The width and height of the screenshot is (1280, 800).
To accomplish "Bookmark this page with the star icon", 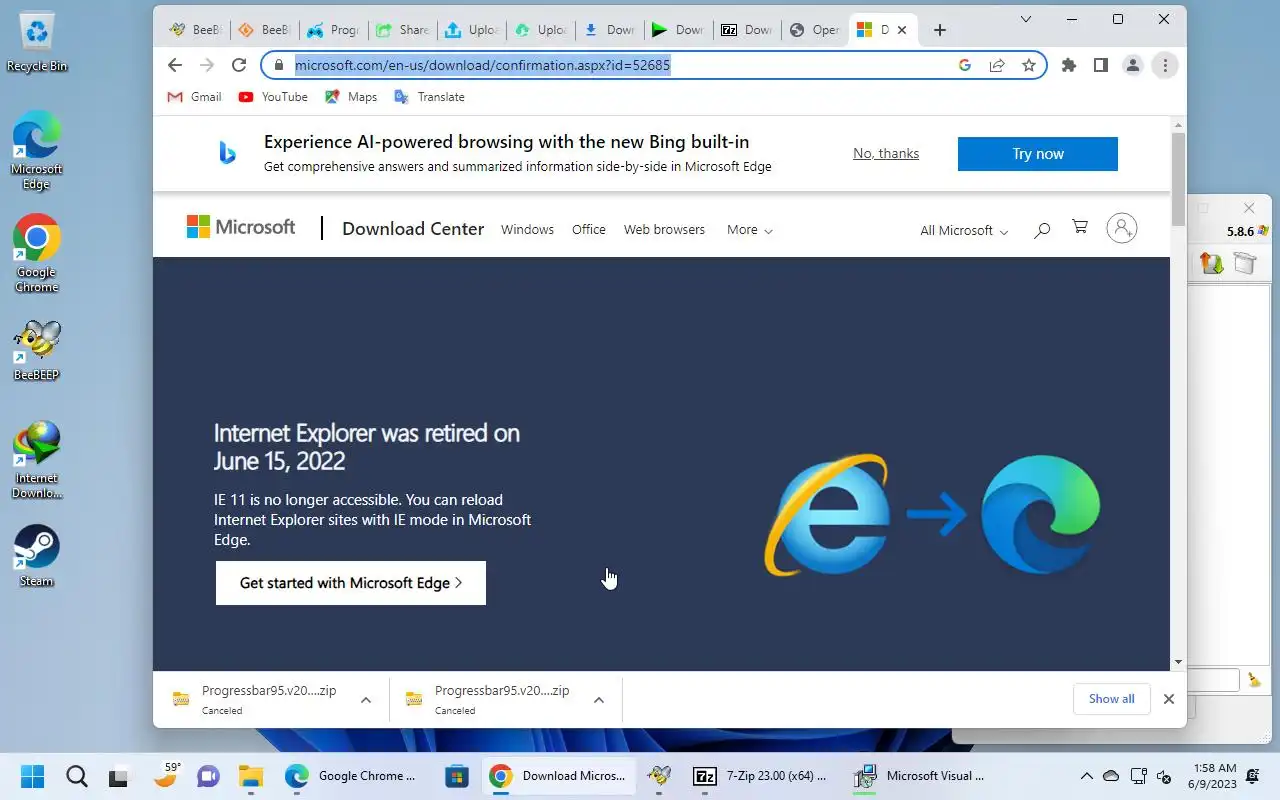I will [1028, 65].
